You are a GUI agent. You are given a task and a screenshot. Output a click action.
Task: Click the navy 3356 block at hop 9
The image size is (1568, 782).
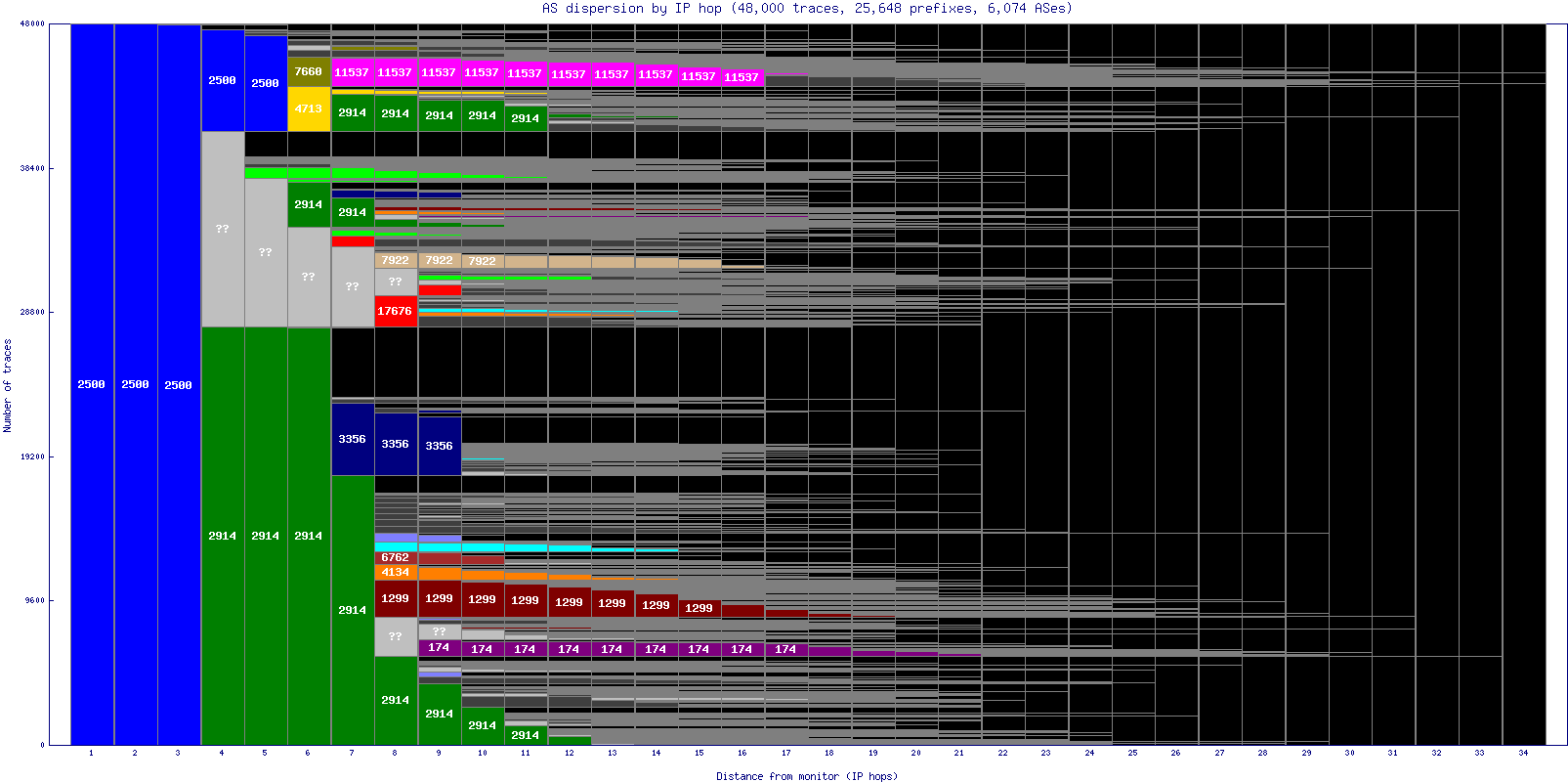(440, 446)
